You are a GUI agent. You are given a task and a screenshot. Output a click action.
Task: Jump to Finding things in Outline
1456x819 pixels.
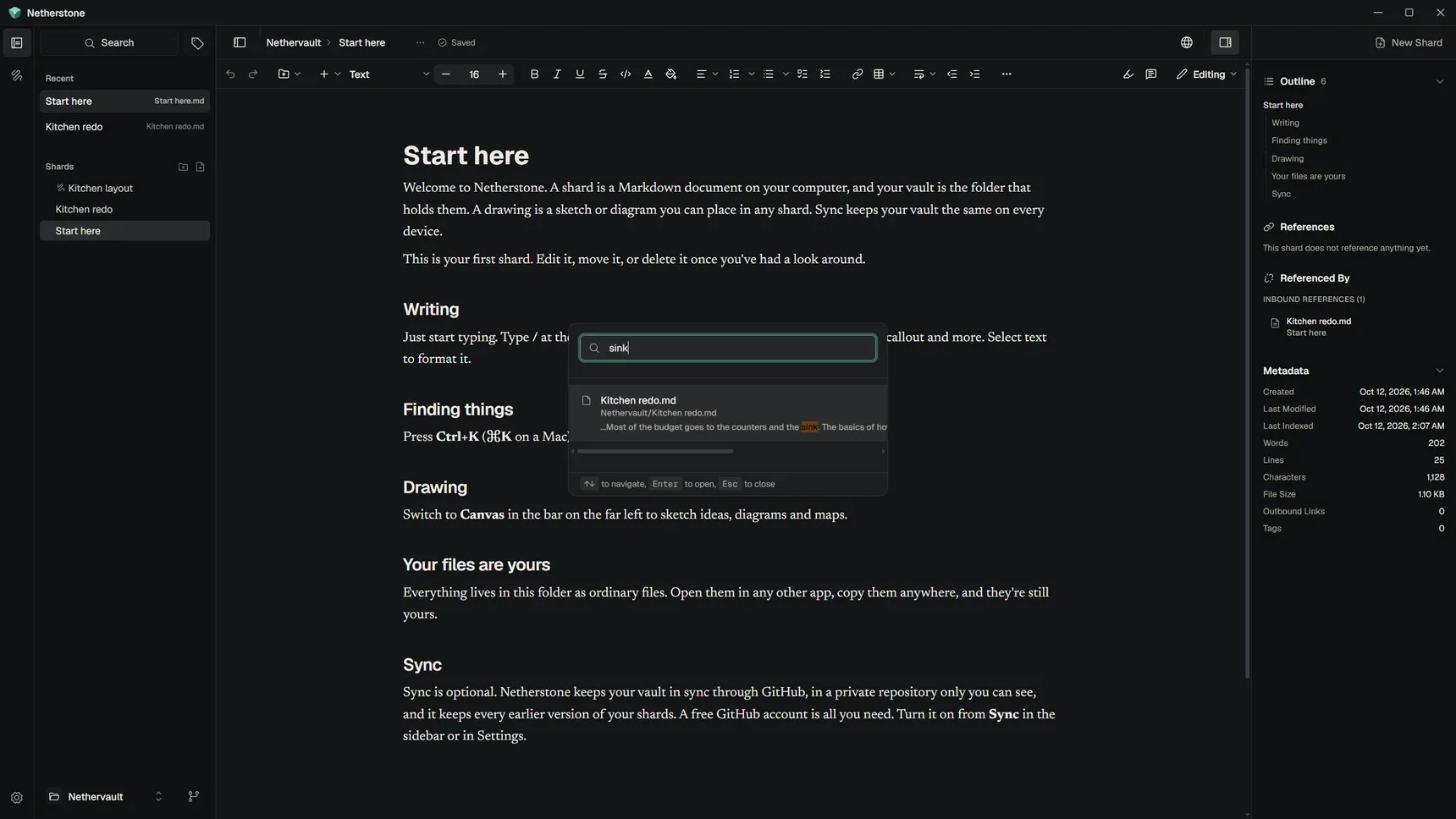pyautogui.click(x=1299, y=141)
